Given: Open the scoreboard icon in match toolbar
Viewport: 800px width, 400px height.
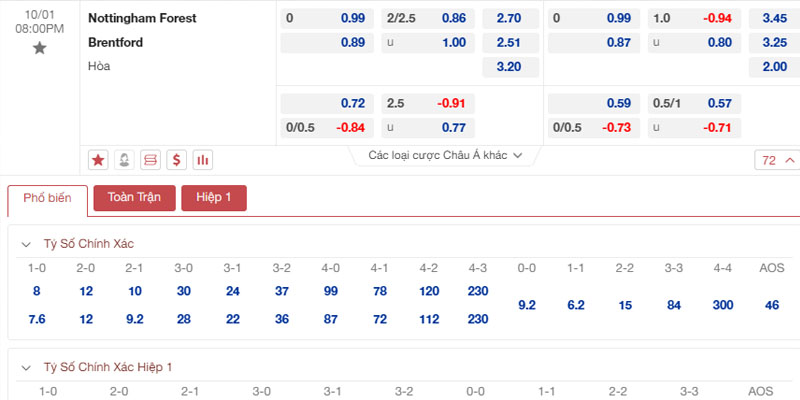Looking at the screenshot, I should pos(150,160).
